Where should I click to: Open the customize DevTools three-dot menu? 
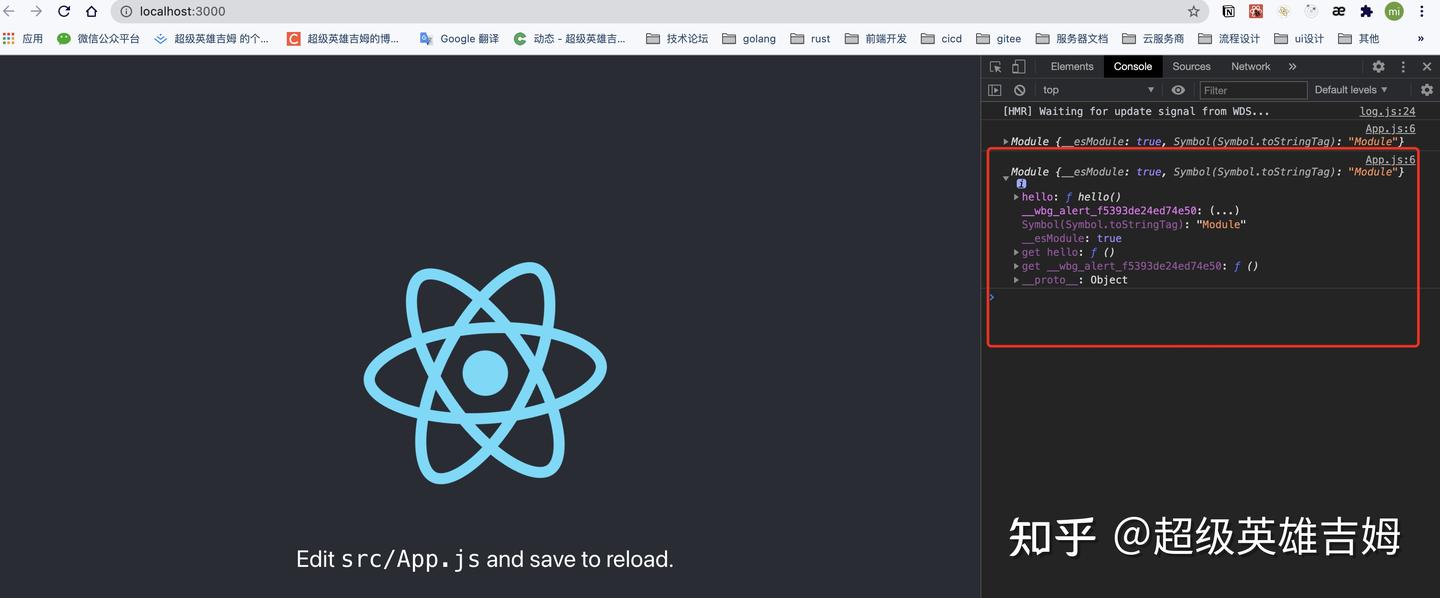(1403, 66)
